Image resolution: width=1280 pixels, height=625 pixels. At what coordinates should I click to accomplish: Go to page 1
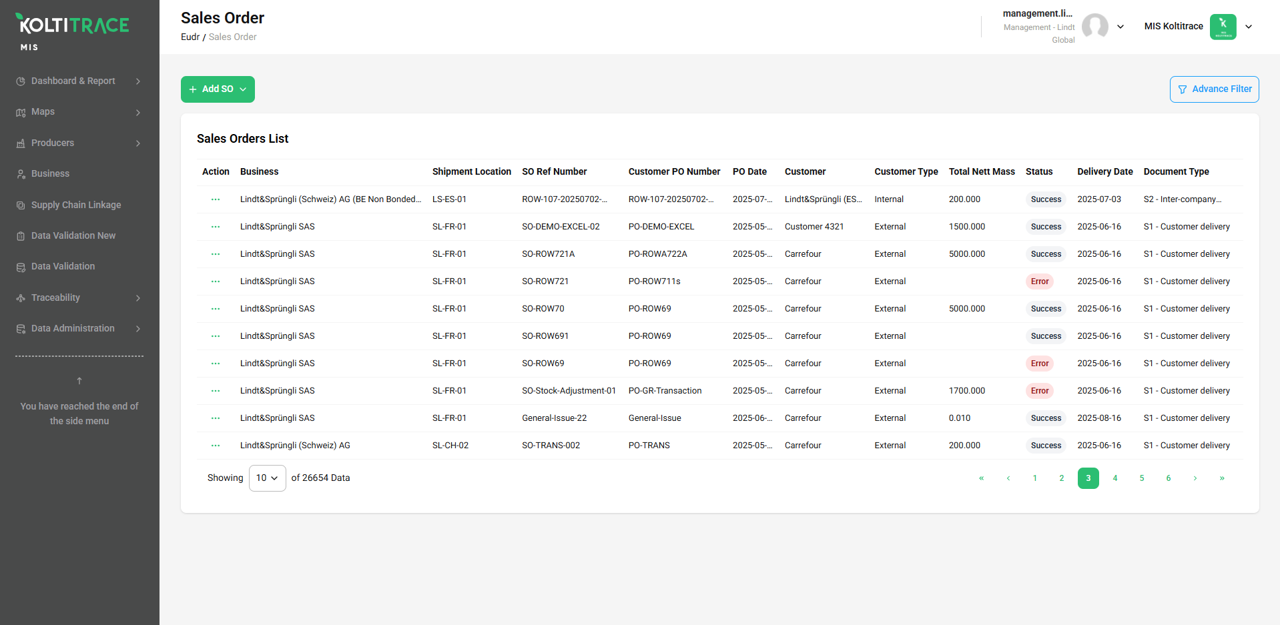pos(1035,478)
